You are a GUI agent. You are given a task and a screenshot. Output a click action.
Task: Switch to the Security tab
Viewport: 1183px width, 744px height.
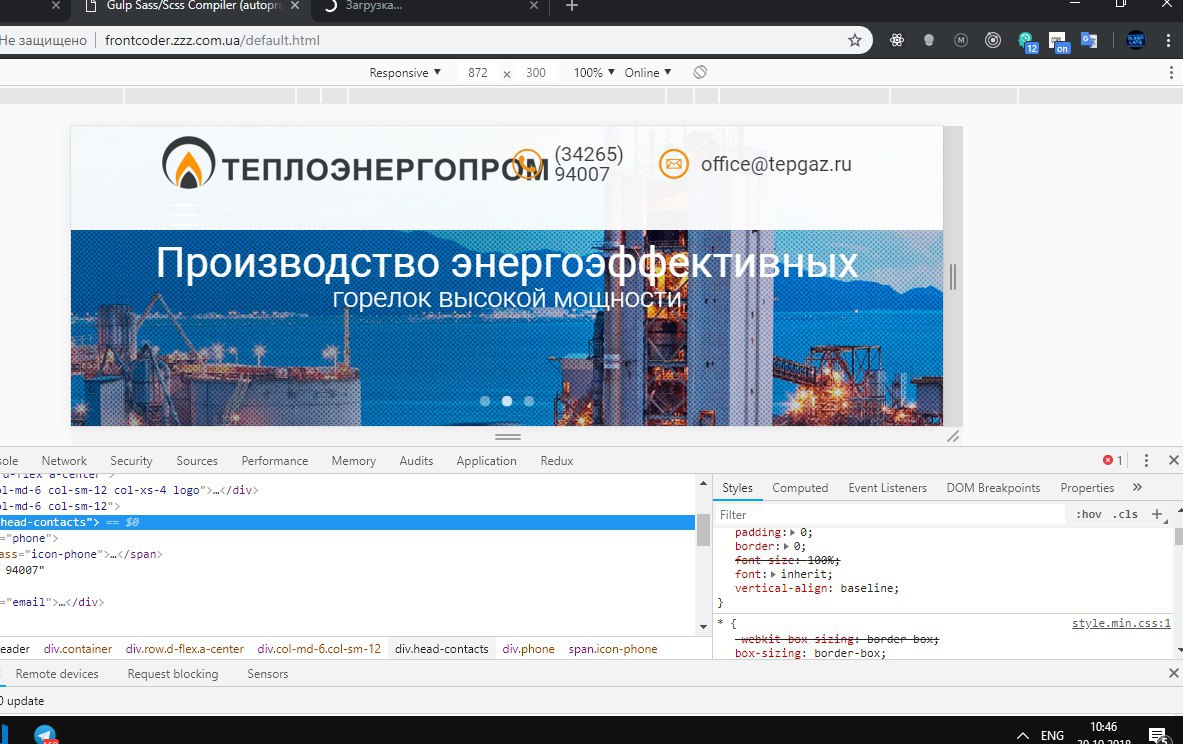[x=131, y=460]
